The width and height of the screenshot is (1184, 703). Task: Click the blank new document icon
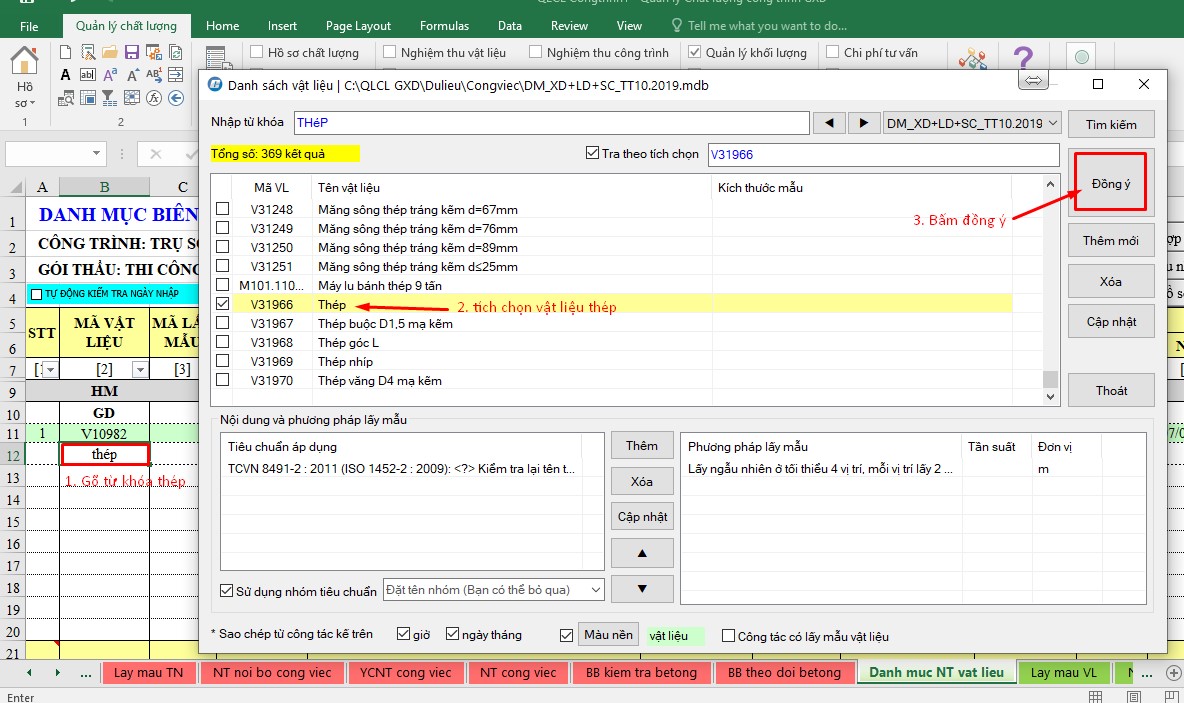tap(65, 52)
